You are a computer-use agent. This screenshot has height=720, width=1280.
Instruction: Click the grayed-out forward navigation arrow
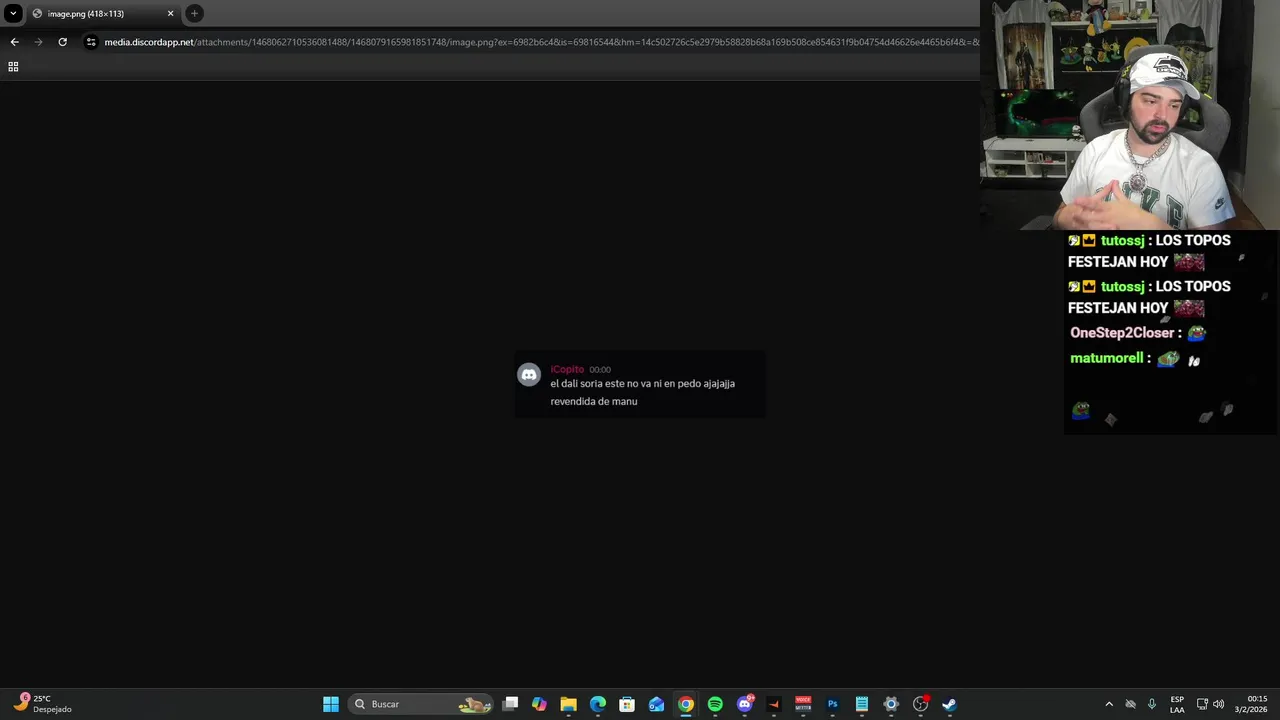(x=38, y=42)
